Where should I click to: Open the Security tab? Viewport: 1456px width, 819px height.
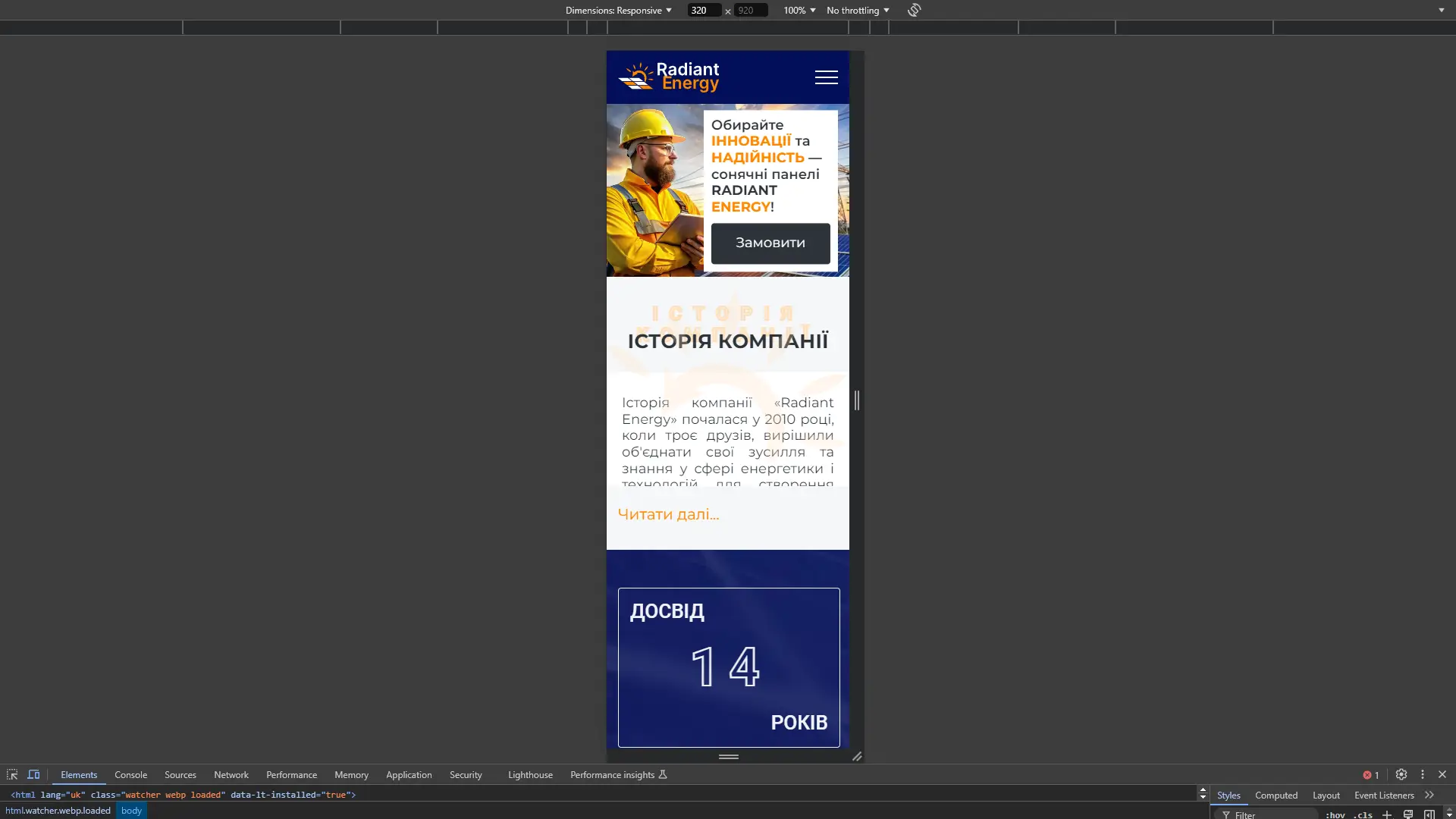coord(466,774)
